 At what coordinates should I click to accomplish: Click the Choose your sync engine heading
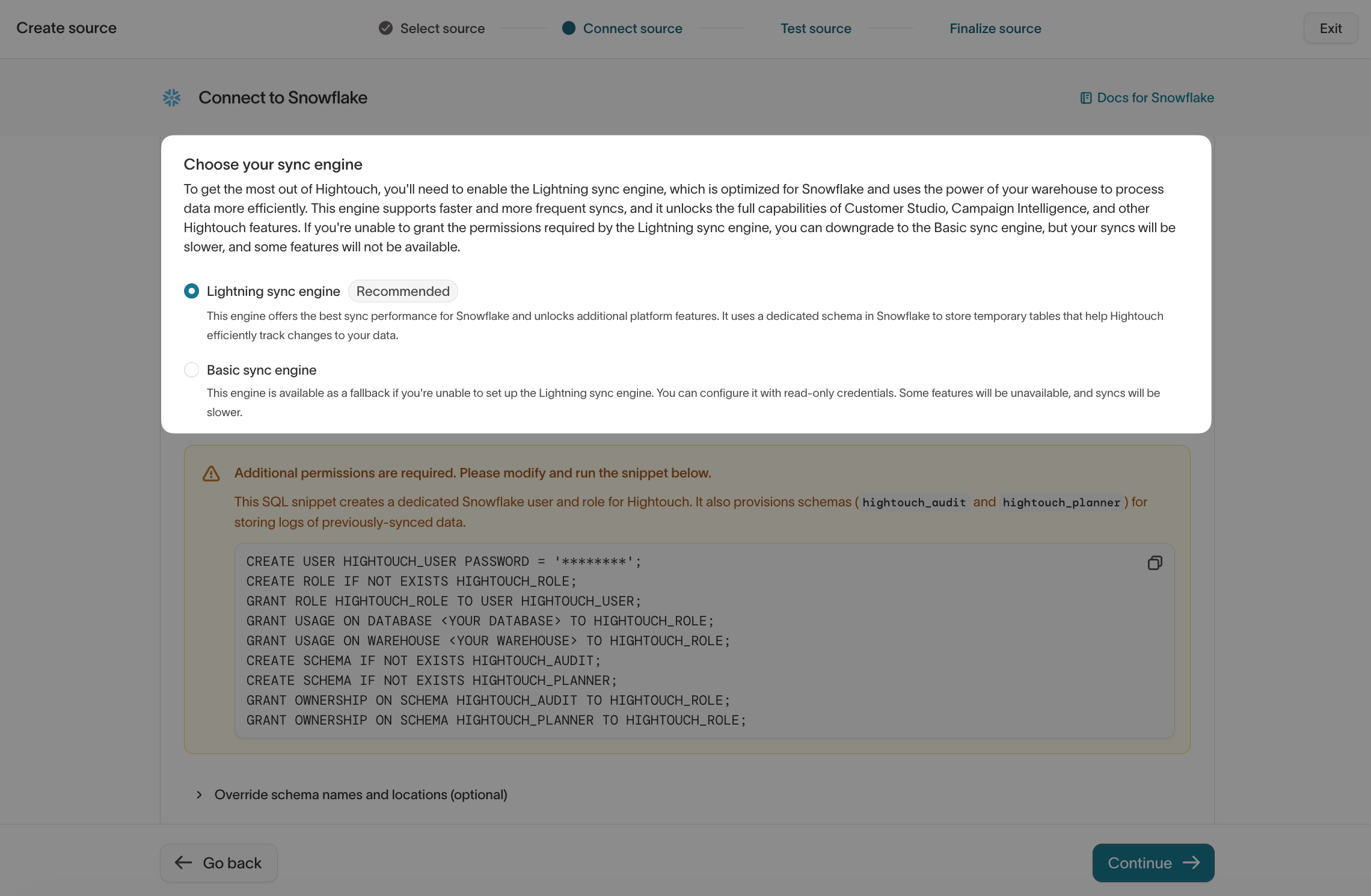pos(273,165)
